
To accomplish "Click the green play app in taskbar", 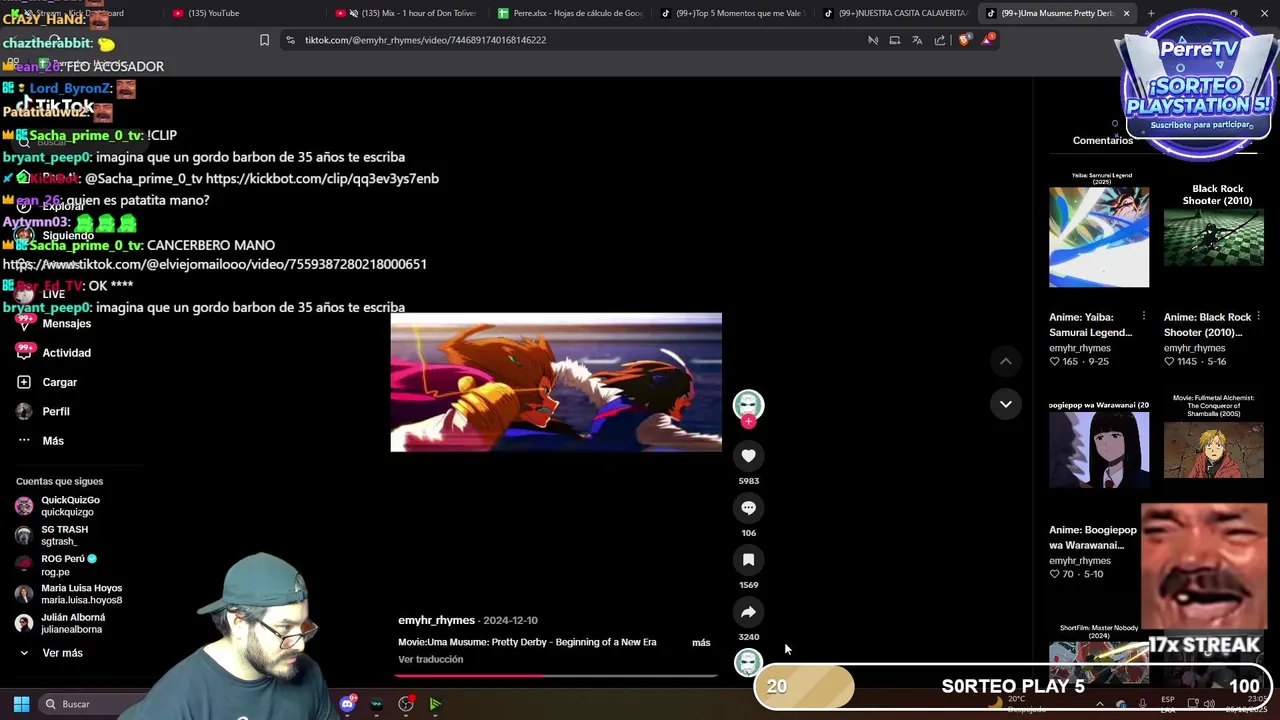I will pos(435,704).
